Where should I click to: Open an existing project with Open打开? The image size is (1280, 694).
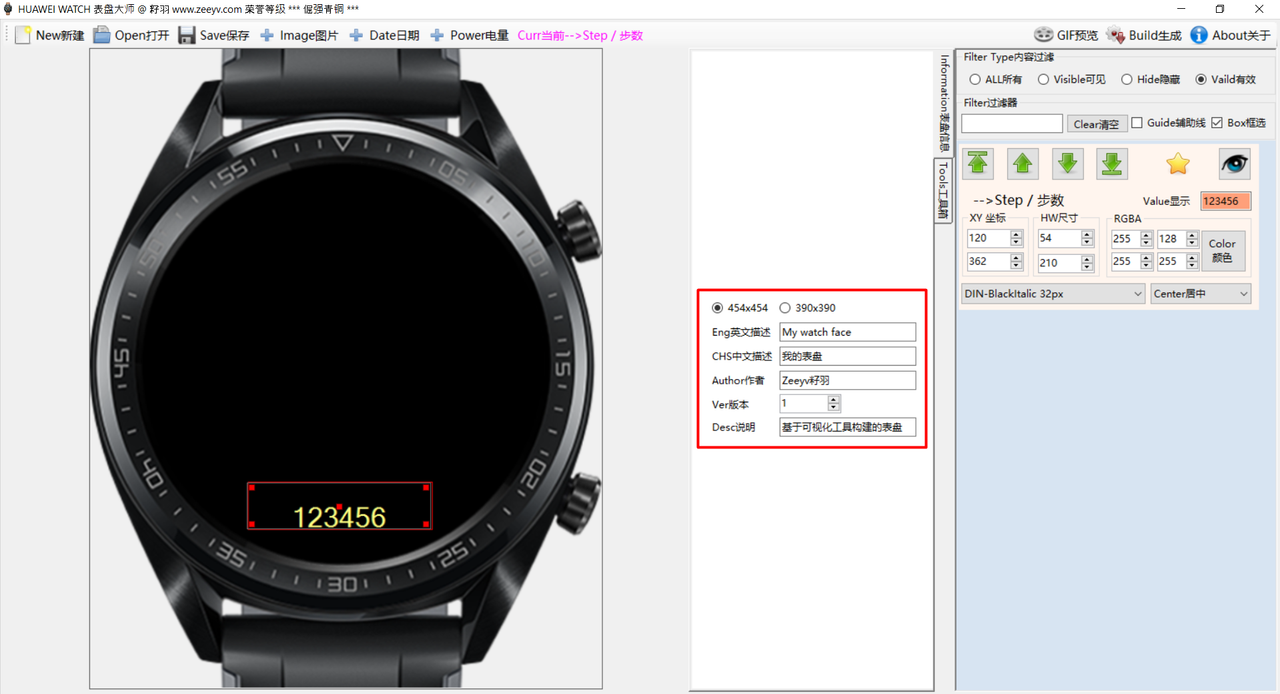point(131,35)
